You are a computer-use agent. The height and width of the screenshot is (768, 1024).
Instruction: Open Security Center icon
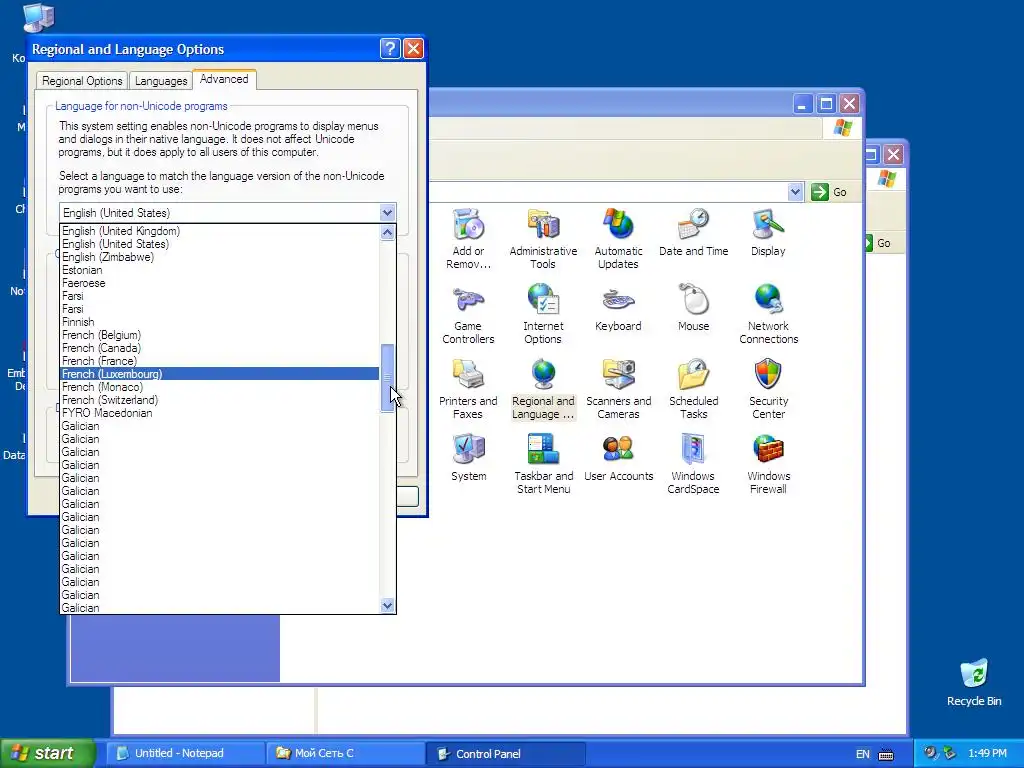point(769,389)
